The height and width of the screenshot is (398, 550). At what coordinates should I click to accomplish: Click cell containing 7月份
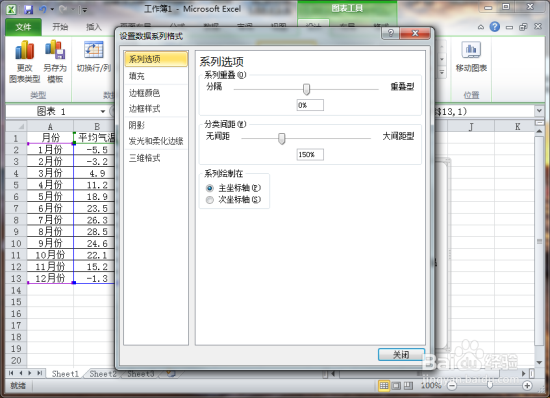tap(50, 220)
